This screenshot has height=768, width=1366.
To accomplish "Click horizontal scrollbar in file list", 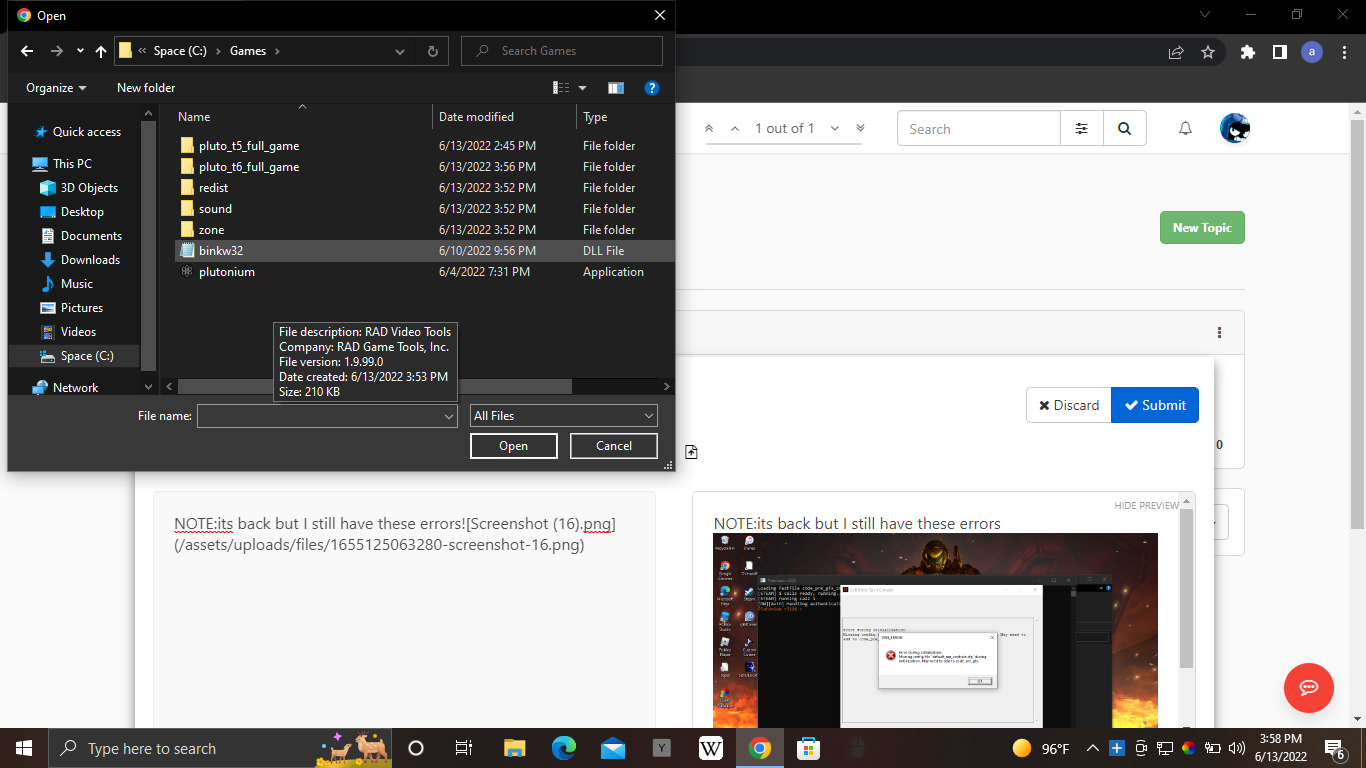I will 375,386.
